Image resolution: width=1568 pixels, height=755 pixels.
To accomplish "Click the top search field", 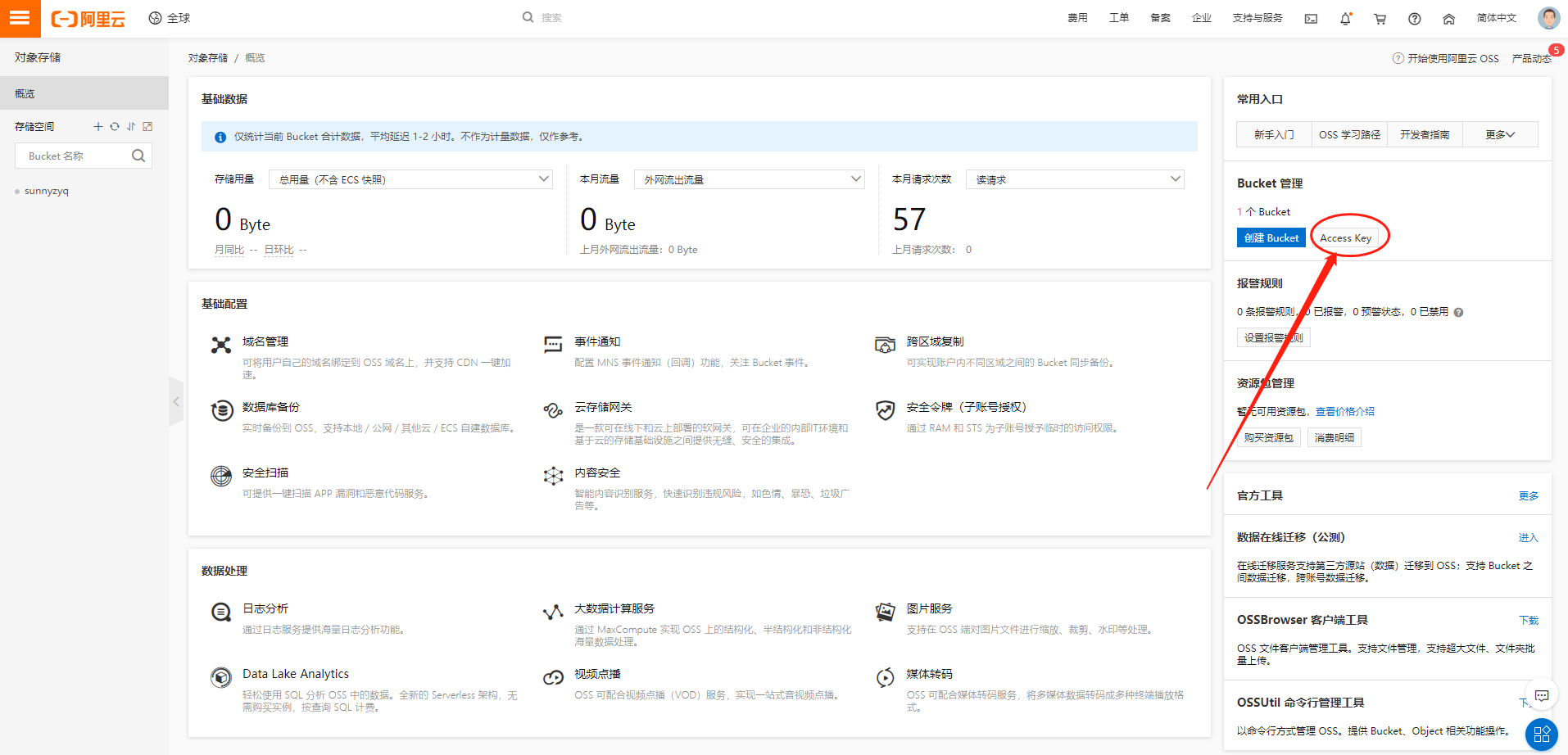I will pyautogui.click(x=551, y=17).
